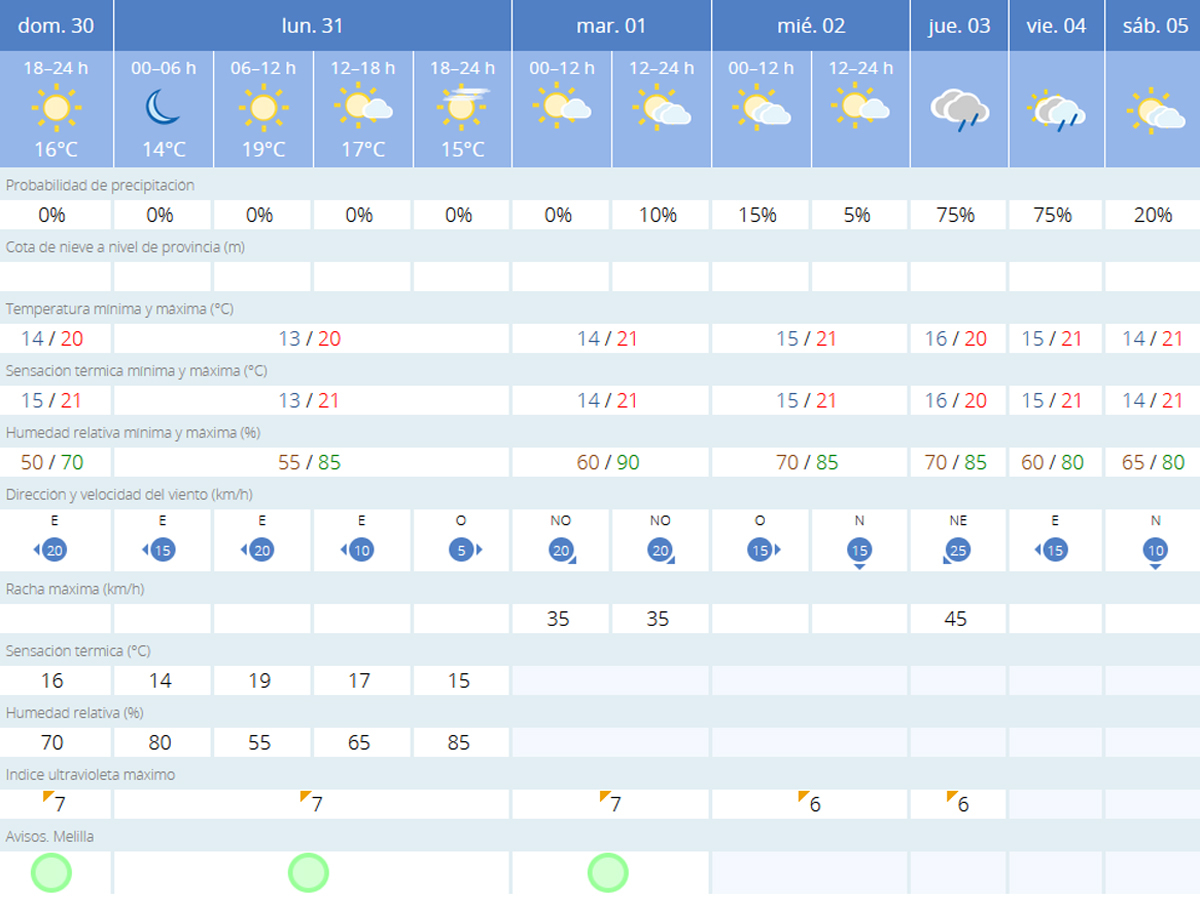Click the 'Probabilidad de precipitación' row label
The height and width of the screenshot is (900, 1200).
click(x=101, y=185)
